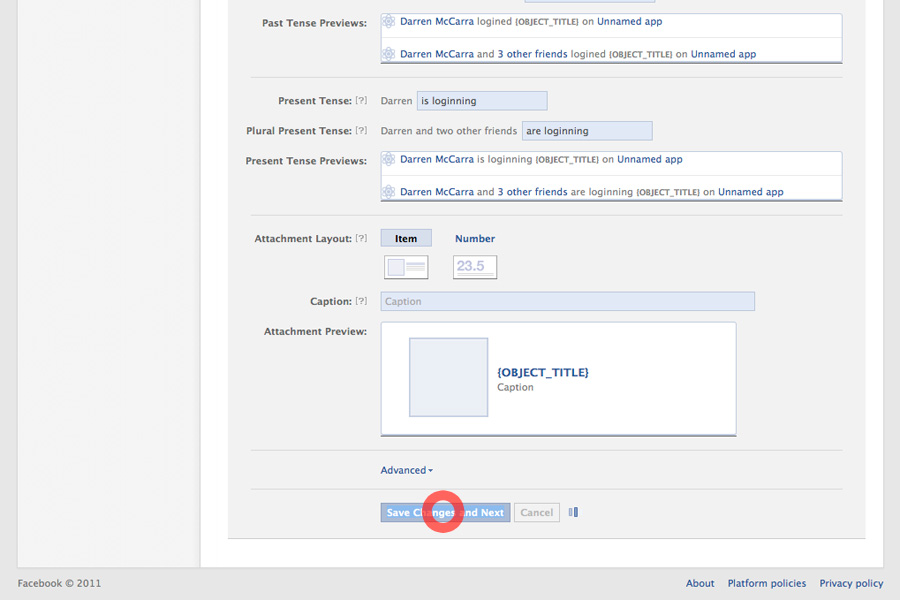Click the Number layout 23.5 icon

474,267
